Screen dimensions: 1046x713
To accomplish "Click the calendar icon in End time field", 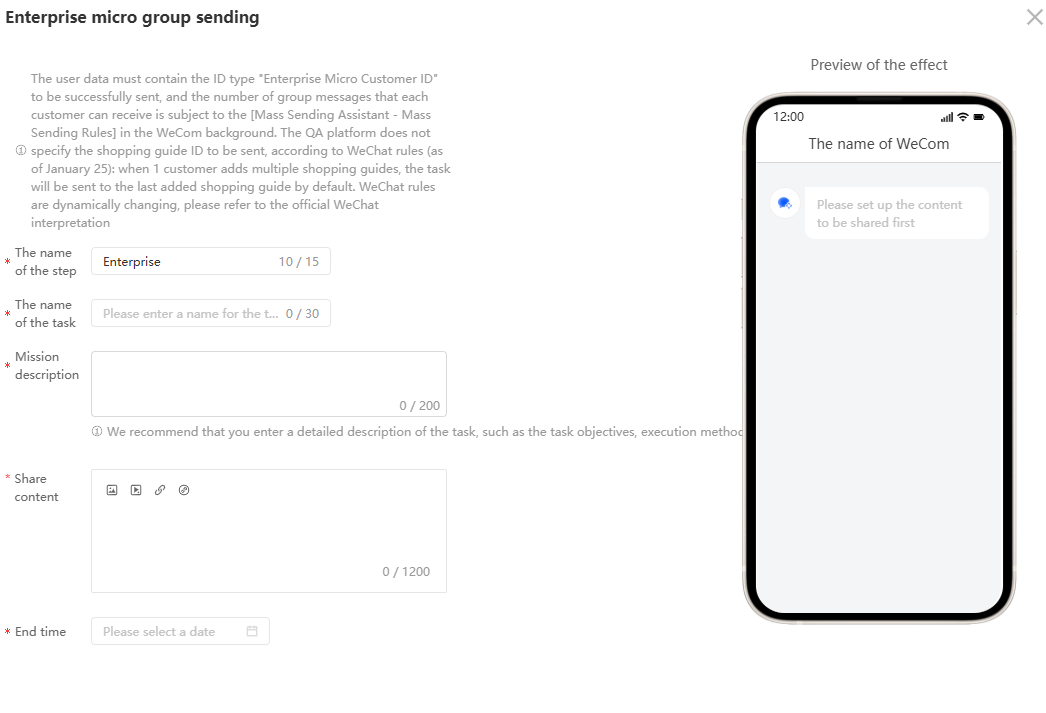I will [252, 631].
